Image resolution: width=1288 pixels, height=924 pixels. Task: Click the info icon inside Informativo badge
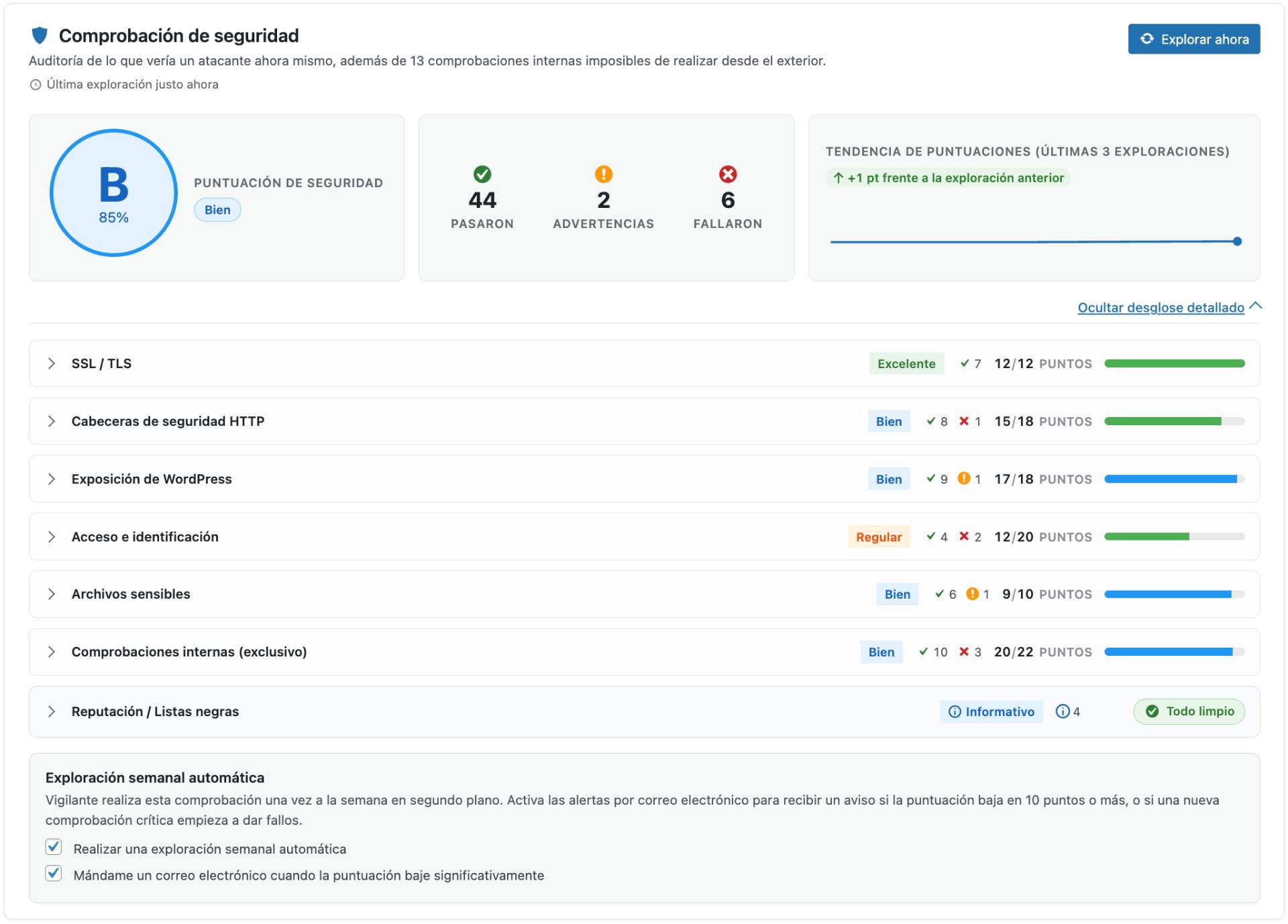click(x=955, y=711)
